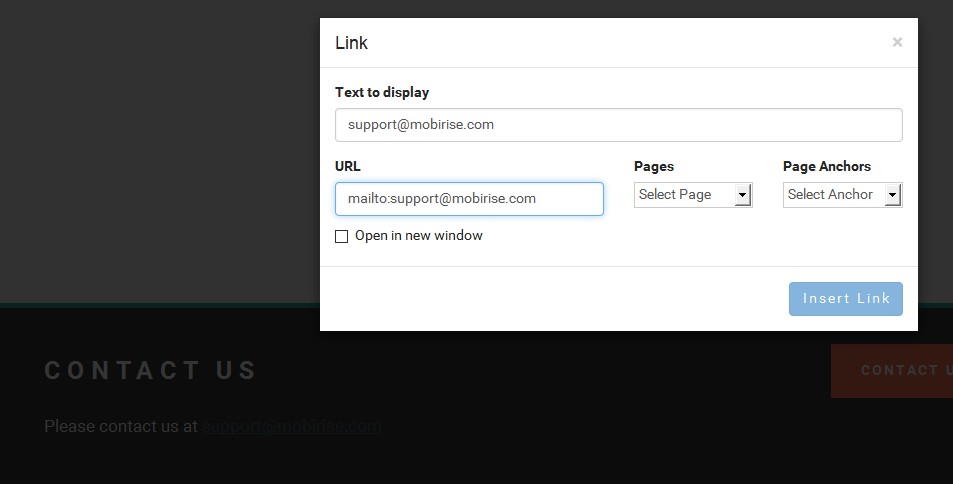Click the 'Open in new window' label text
Screen dimensions: 953x484
click(418, 236)
